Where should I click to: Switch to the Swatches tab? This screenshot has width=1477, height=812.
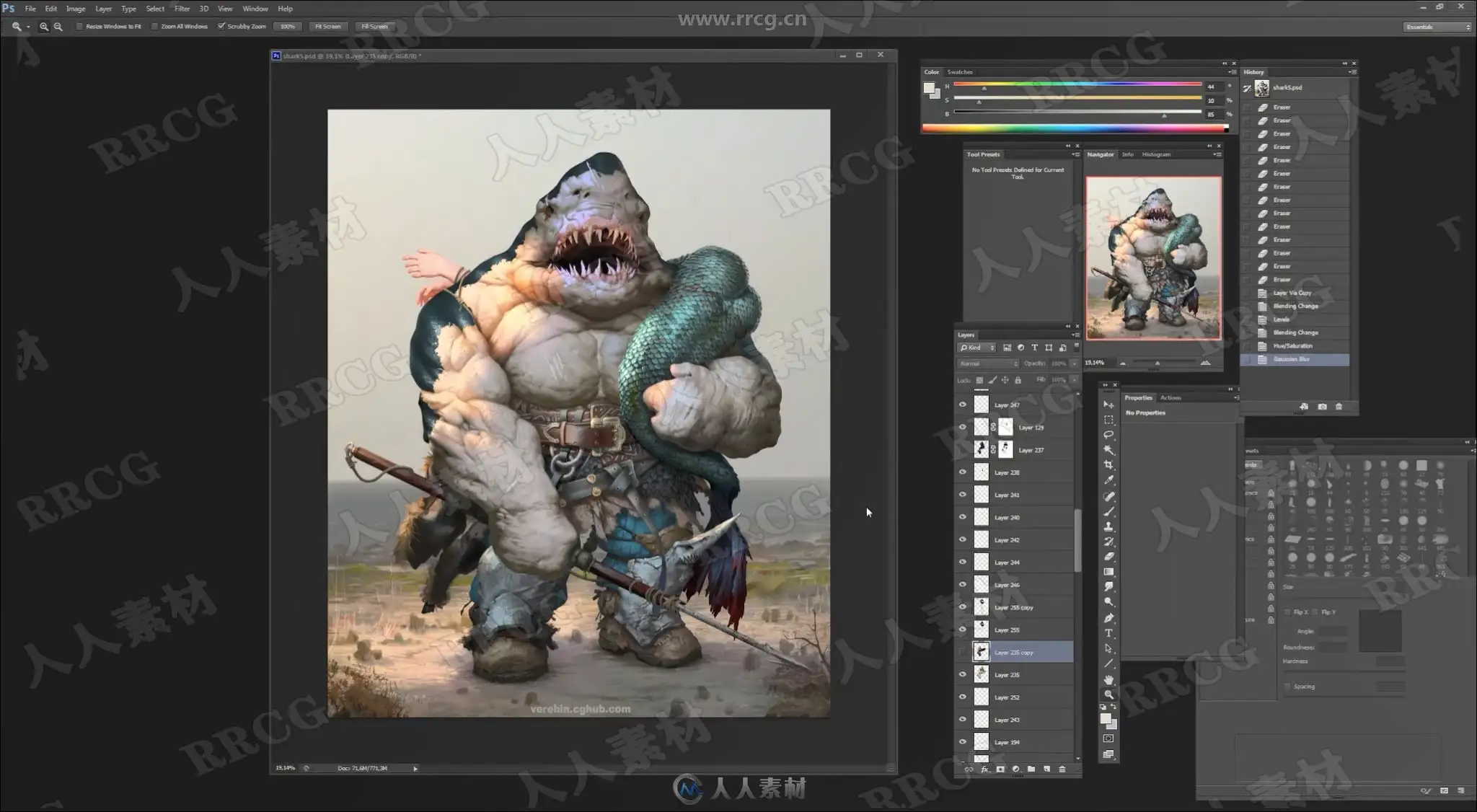click(x=959, y=72)
